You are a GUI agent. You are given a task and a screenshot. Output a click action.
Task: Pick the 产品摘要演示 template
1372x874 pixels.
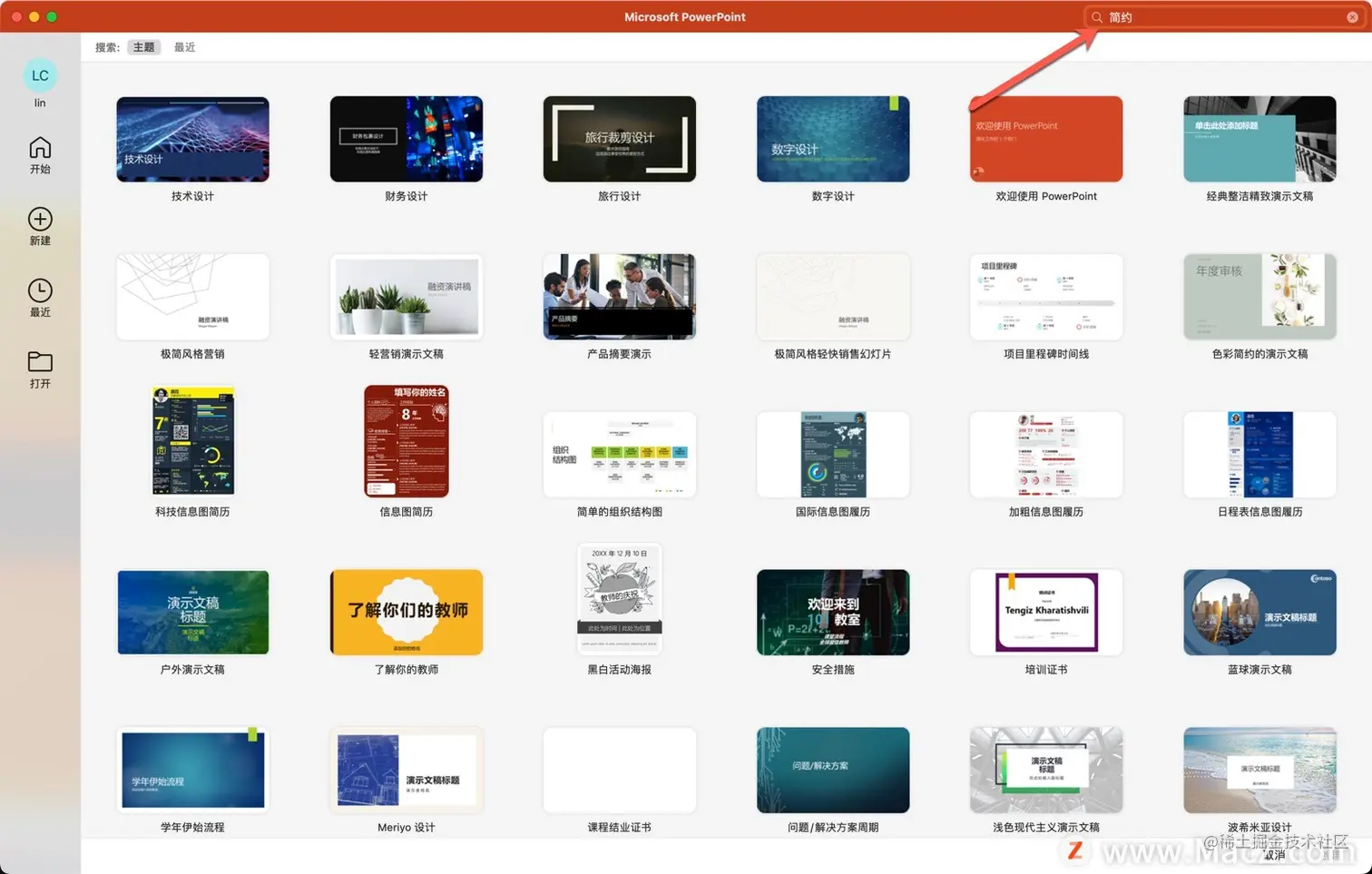point(620,297)
